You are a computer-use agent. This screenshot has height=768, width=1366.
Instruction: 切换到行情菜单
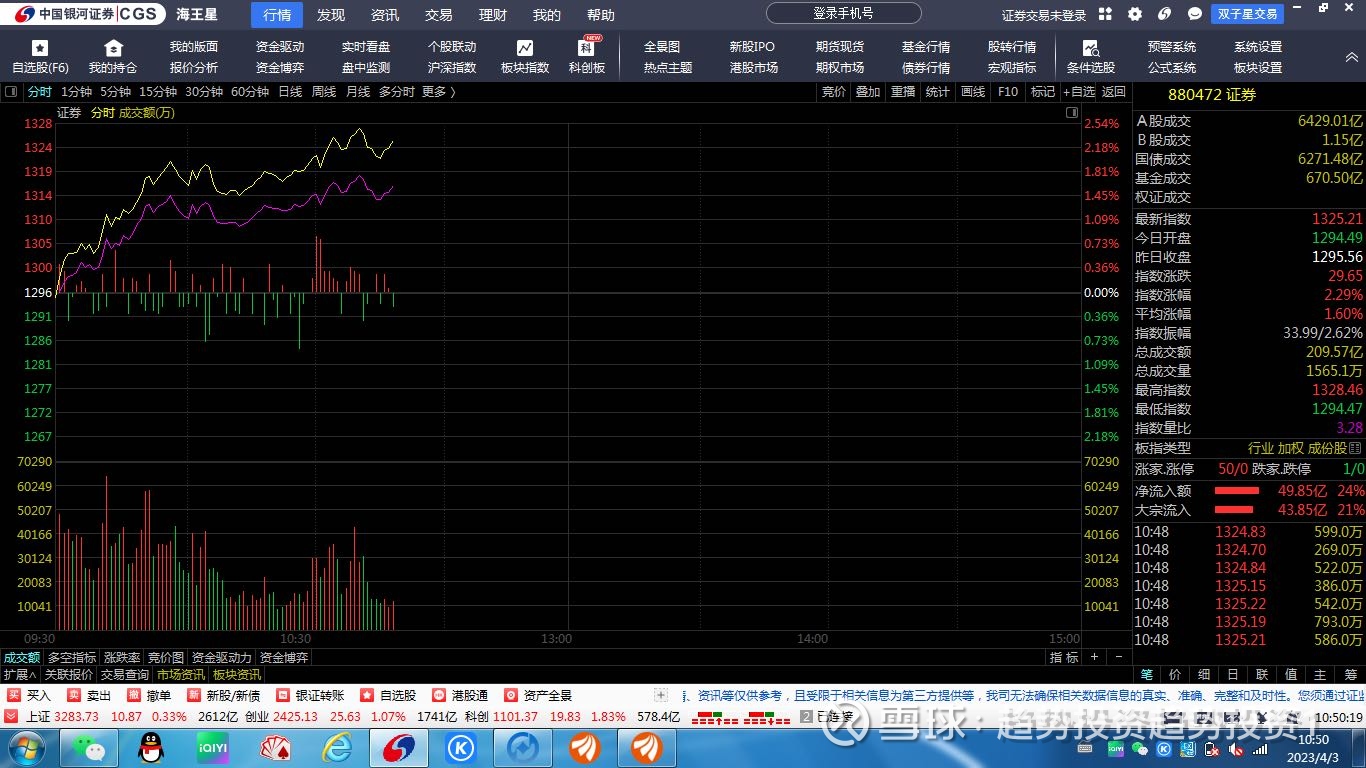276,14
